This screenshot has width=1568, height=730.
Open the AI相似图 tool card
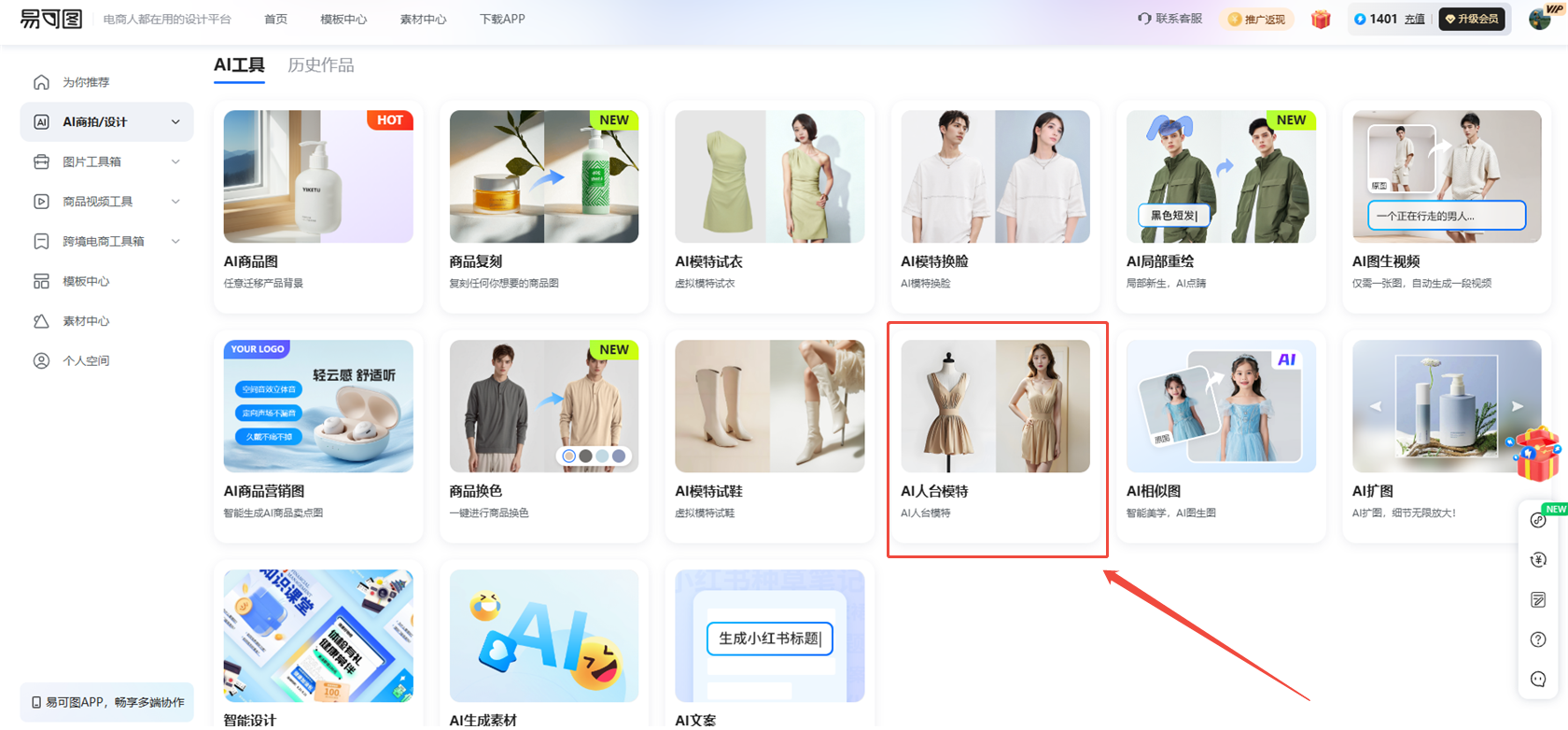click(1222, 437)
